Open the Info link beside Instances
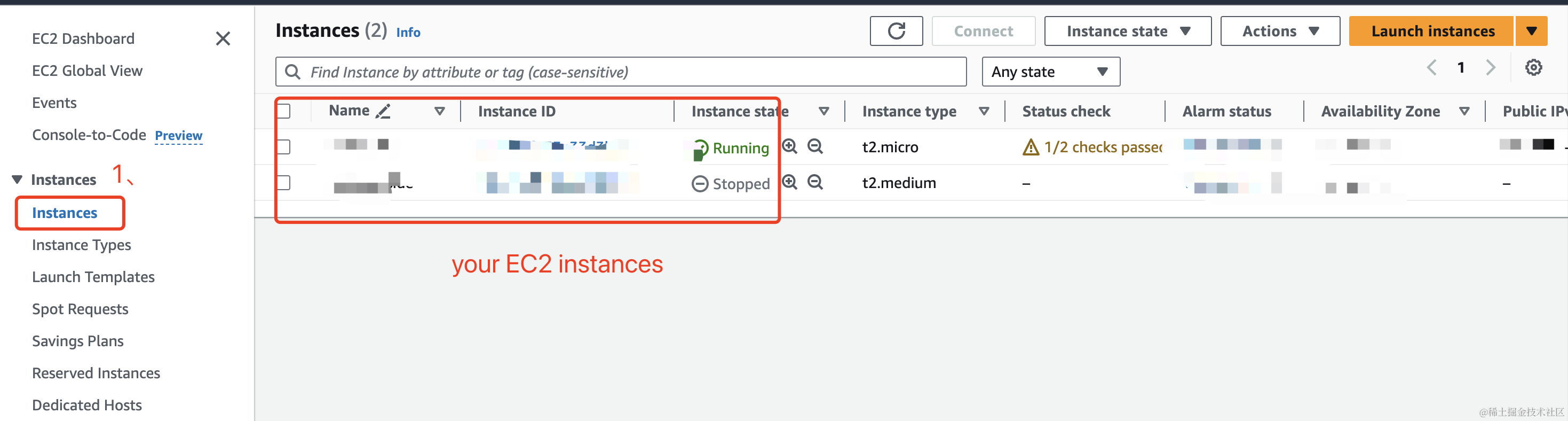 [x=408, y=32]
